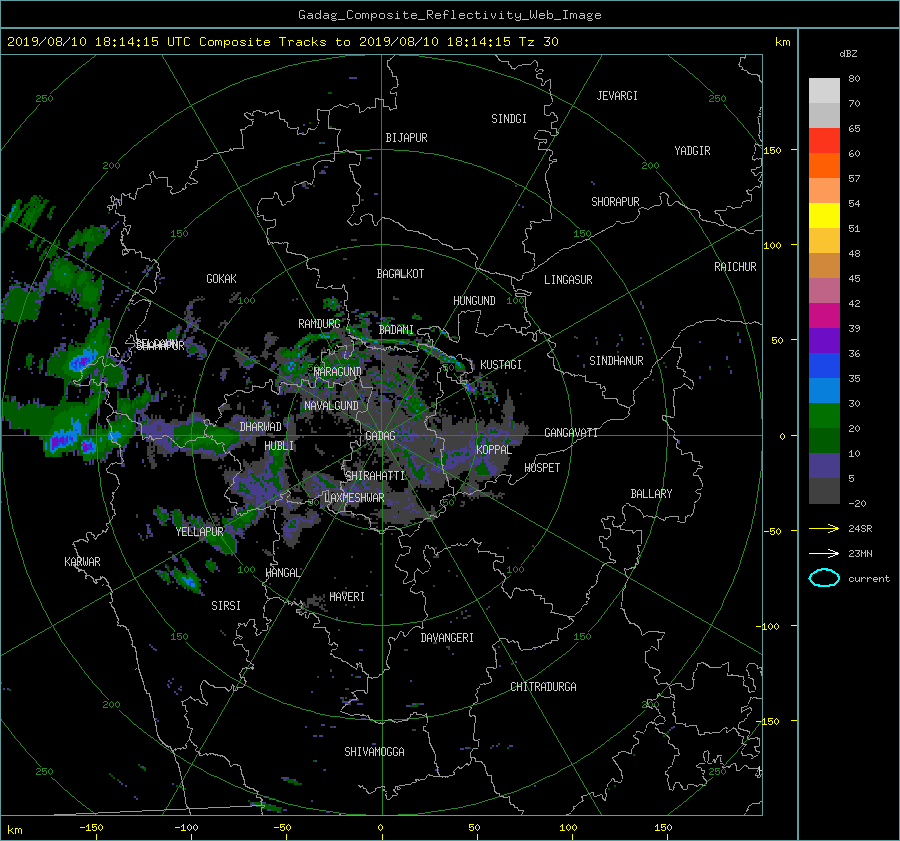Viewport: 900px width, 841px height.
Task: Click the UTC Composite Tracks timestamp header
Action: click(x=282, y=42)
